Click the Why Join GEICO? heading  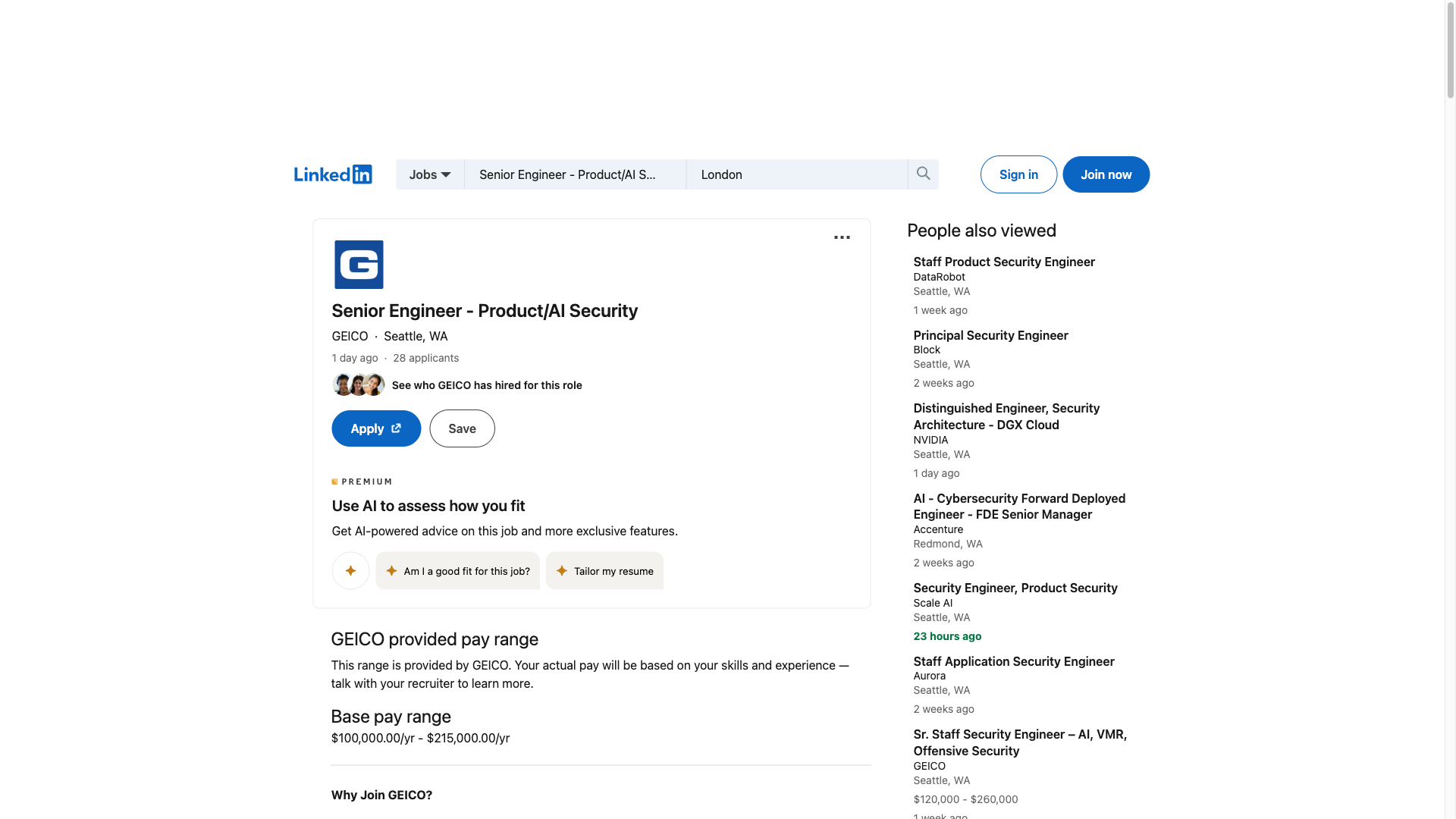point(381,795)
